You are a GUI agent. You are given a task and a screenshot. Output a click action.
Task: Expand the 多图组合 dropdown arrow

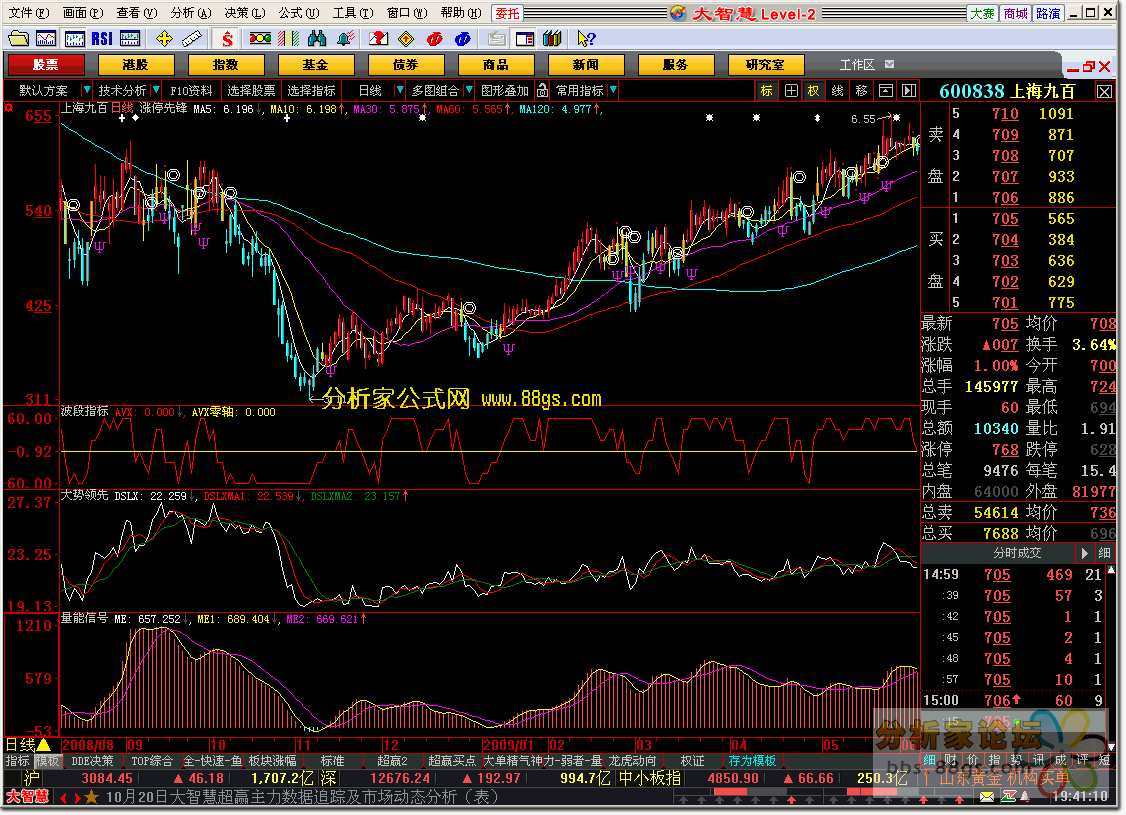(469, 90)
